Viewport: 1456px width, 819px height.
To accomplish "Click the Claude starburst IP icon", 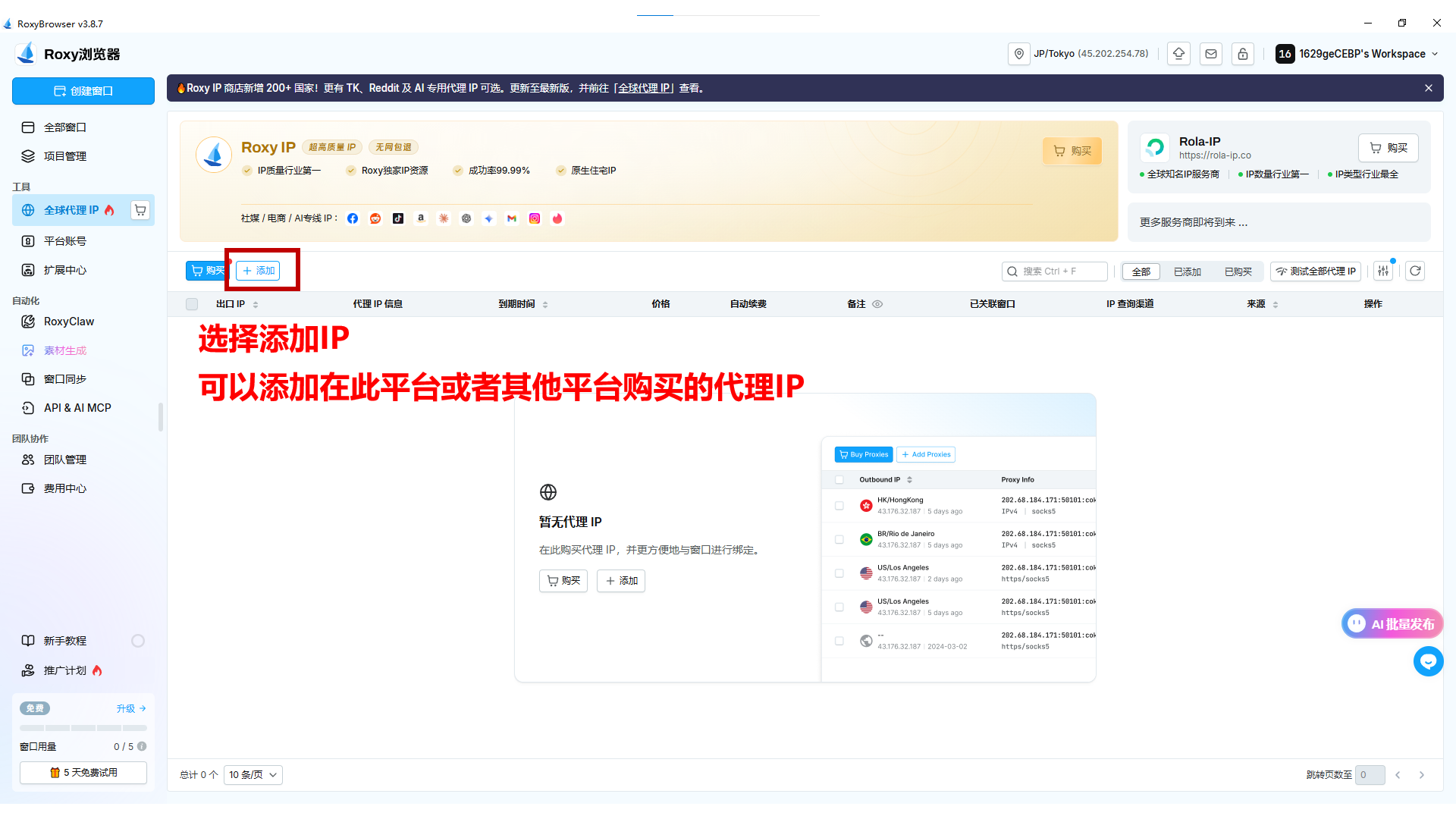I will [444, 218].
